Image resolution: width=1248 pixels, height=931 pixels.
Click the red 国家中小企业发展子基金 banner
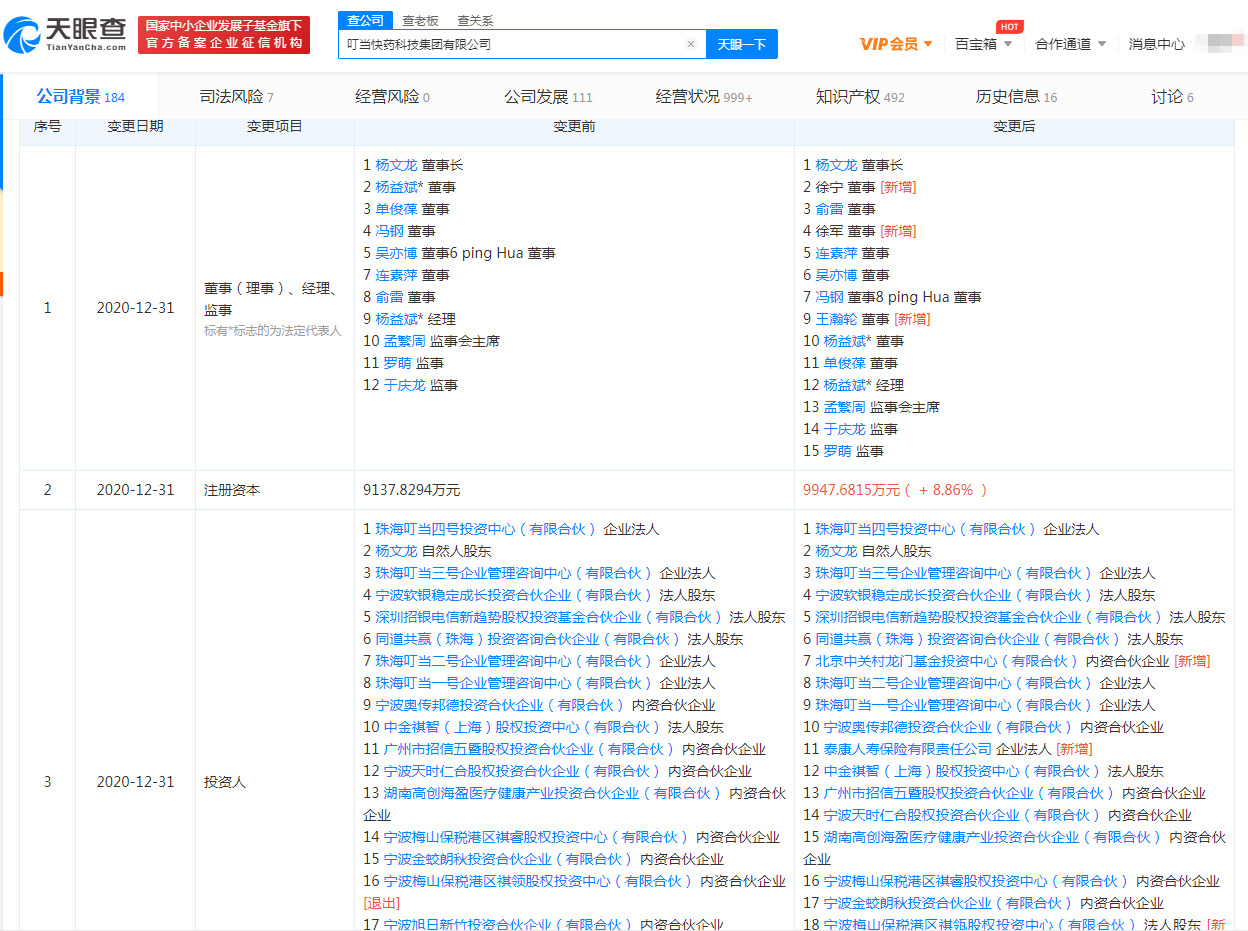coord(224,35)
